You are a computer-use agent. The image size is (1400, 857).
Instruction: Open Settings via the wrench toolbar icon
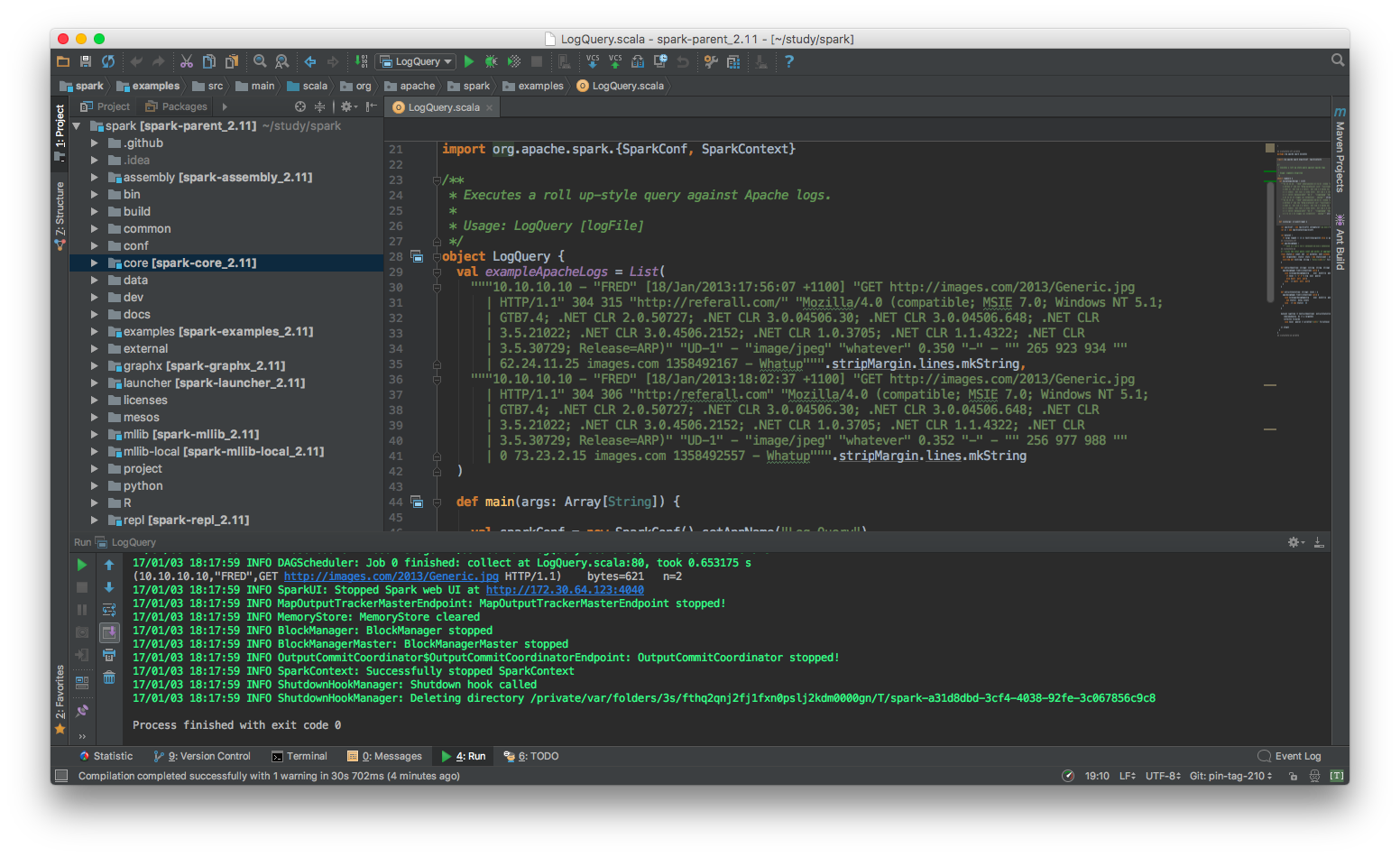tap(711, 61)
